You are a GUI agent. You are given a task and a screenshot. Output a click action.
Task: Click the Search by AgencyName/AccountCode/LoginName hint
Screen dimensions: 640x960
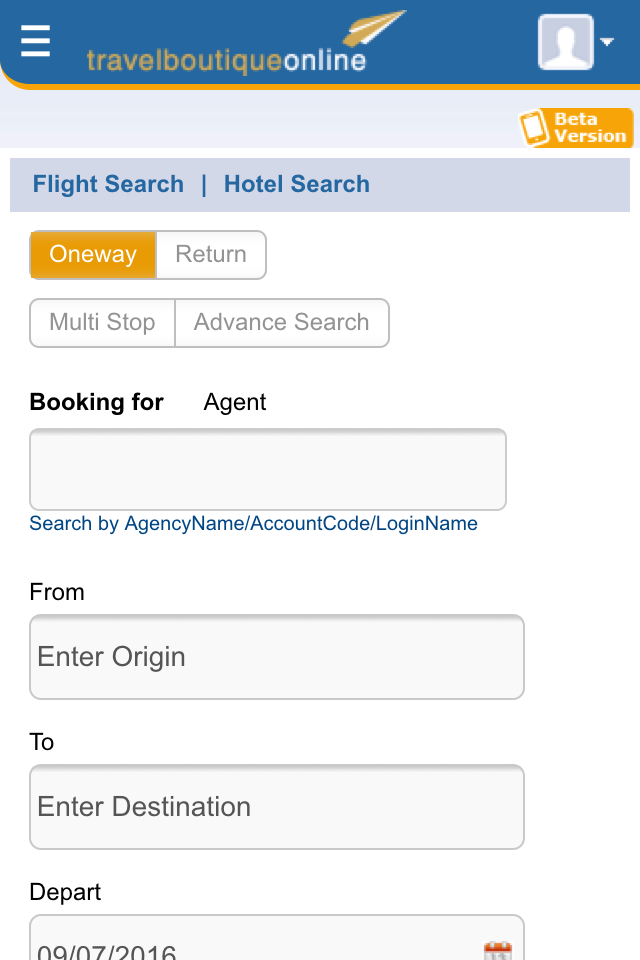pos(254,524)
